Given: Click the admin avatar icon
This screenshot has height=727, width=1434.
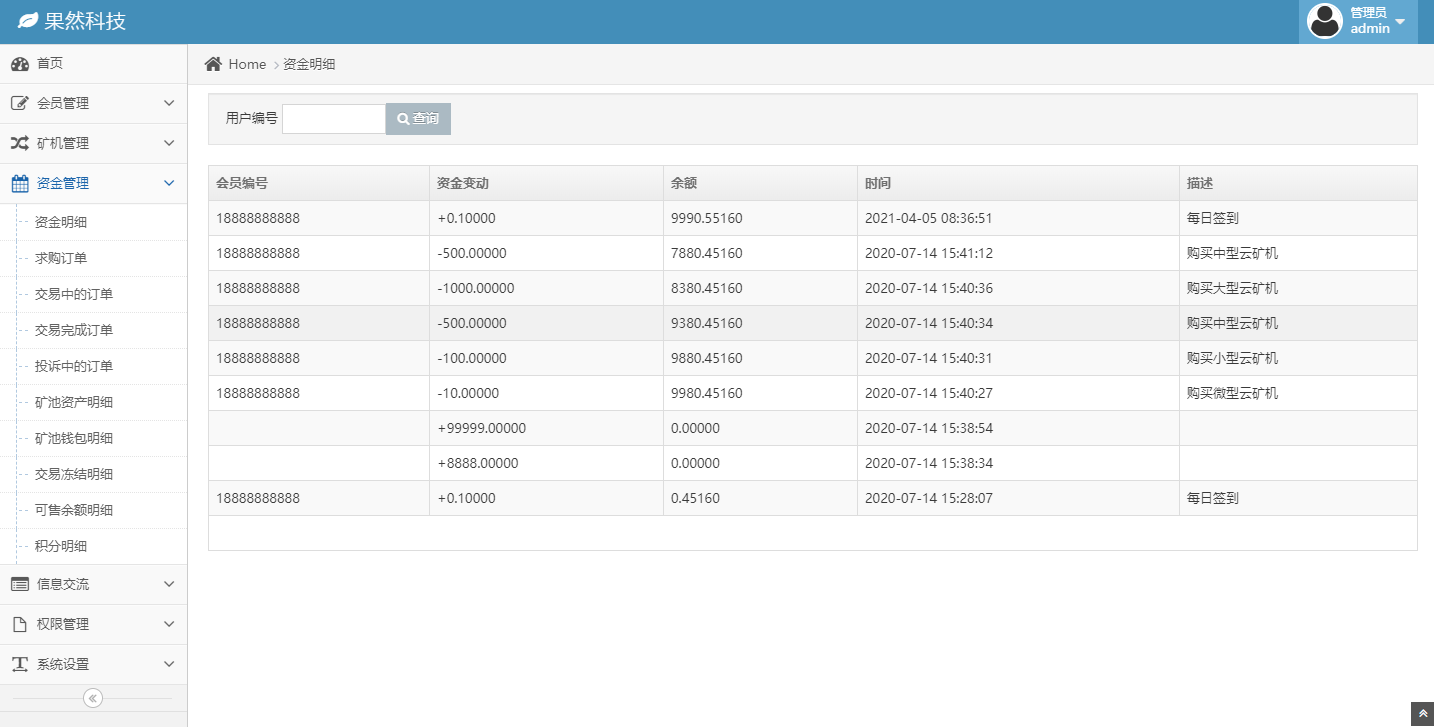Looking at the screenshot, I should (1325, 21).
